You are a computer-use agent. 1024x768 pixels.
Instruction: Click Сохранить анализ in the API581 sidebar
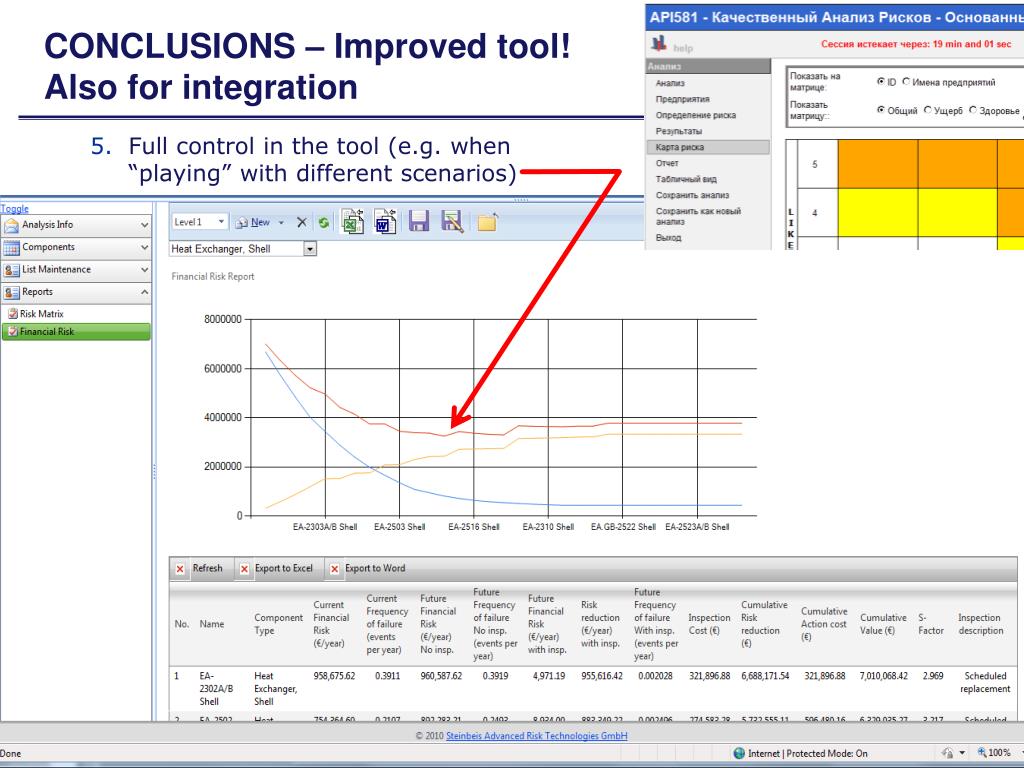(x=692, y=195)
